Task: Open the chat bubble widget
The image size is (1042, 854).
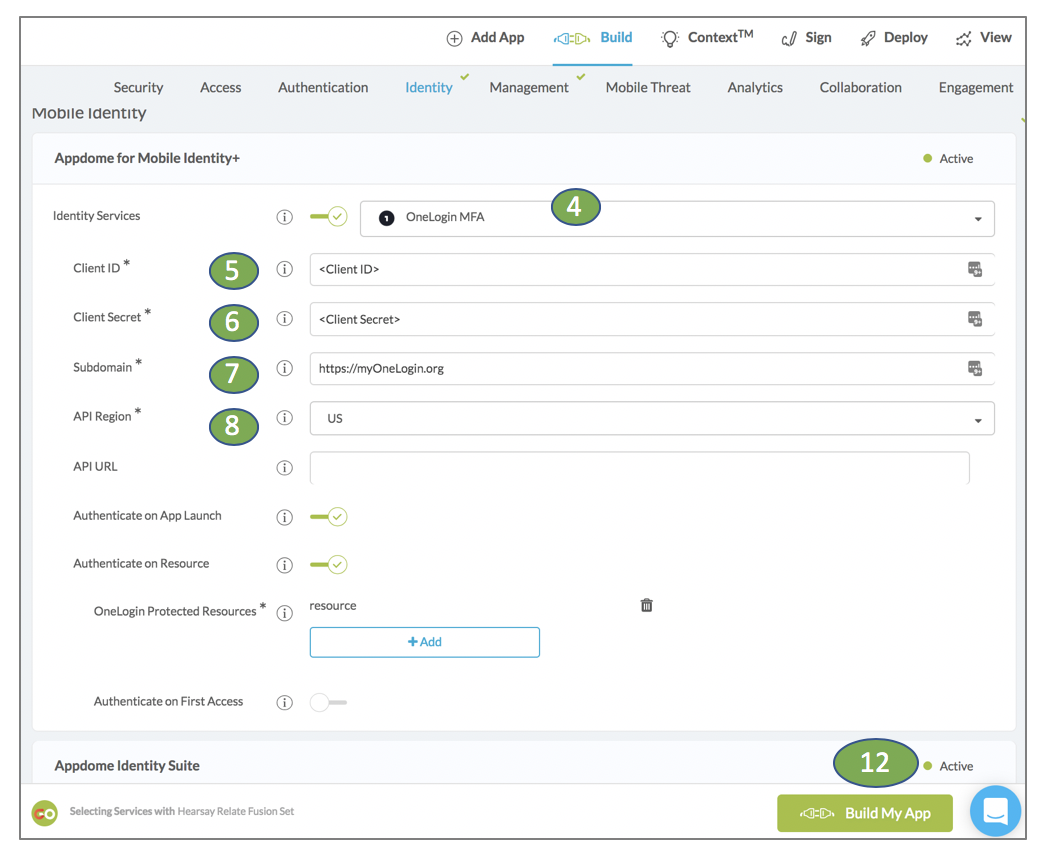Action: click(x=995, y=811)
